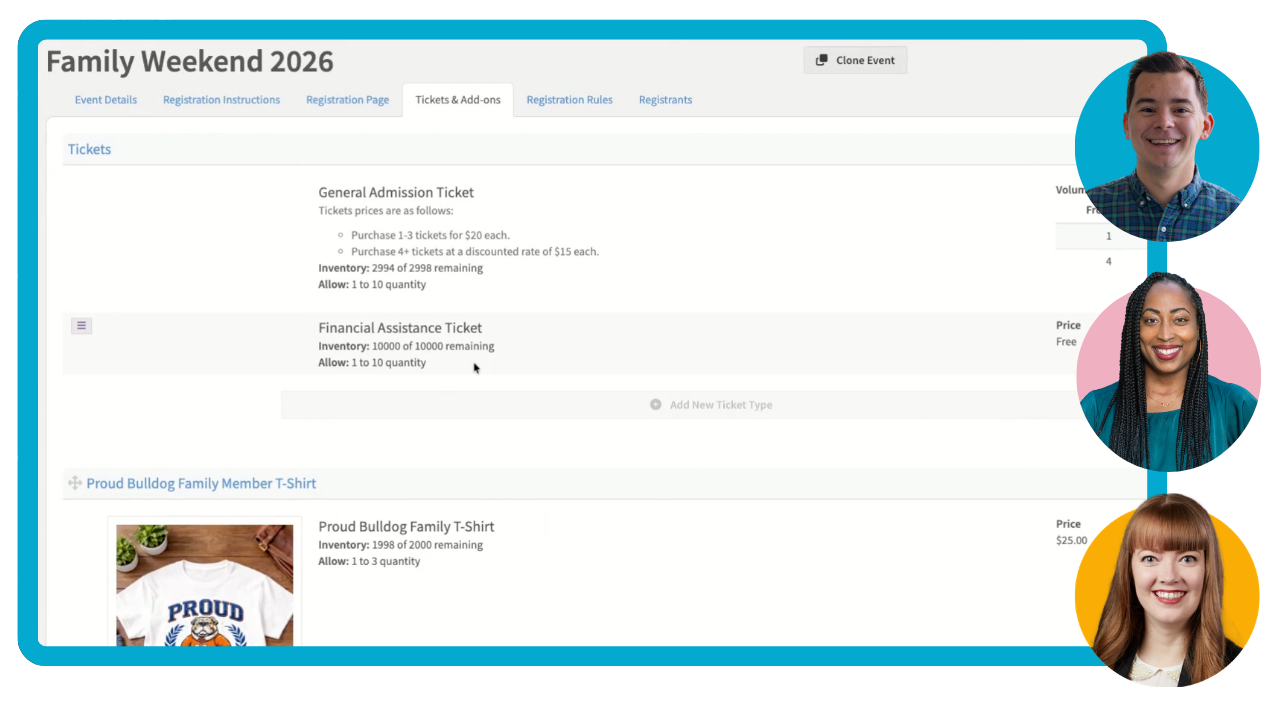This screenshot has height=720, width=1280.
Task: Click the Proud Bulldog Family T-Shirt title
Action: 406,526
